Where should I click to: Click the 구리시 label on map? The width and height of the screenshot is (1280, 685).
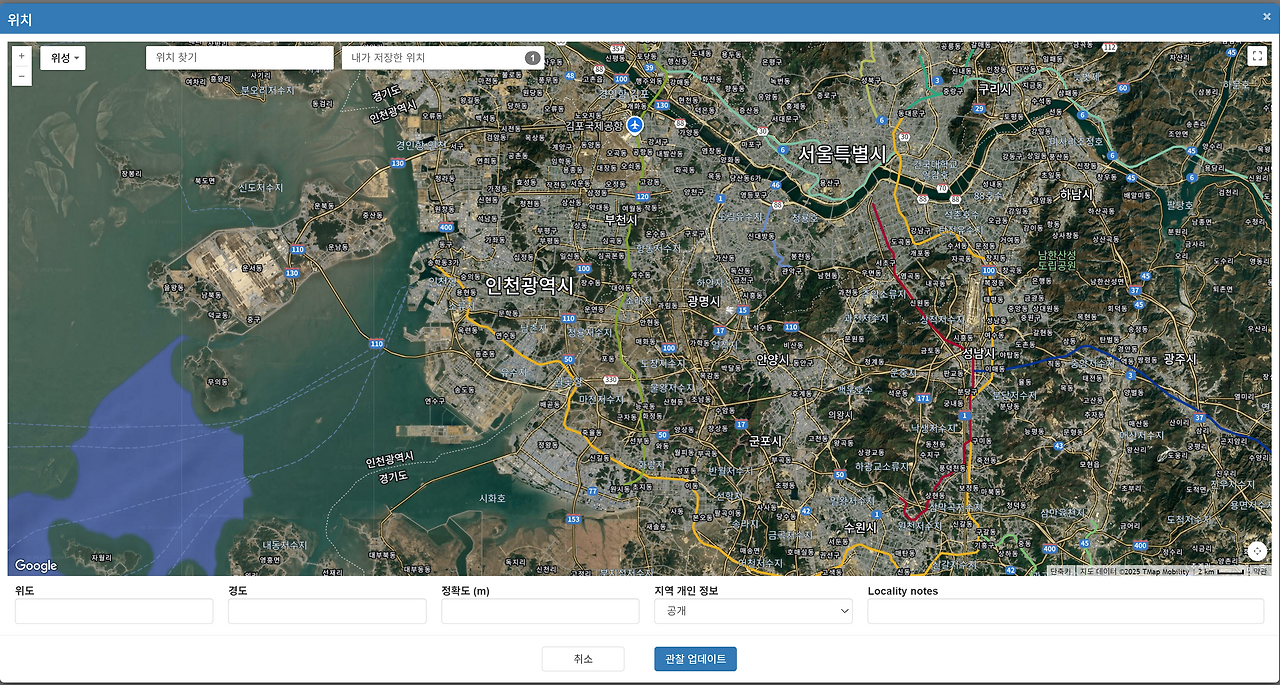pyautogui.click(x=995, y=89)
